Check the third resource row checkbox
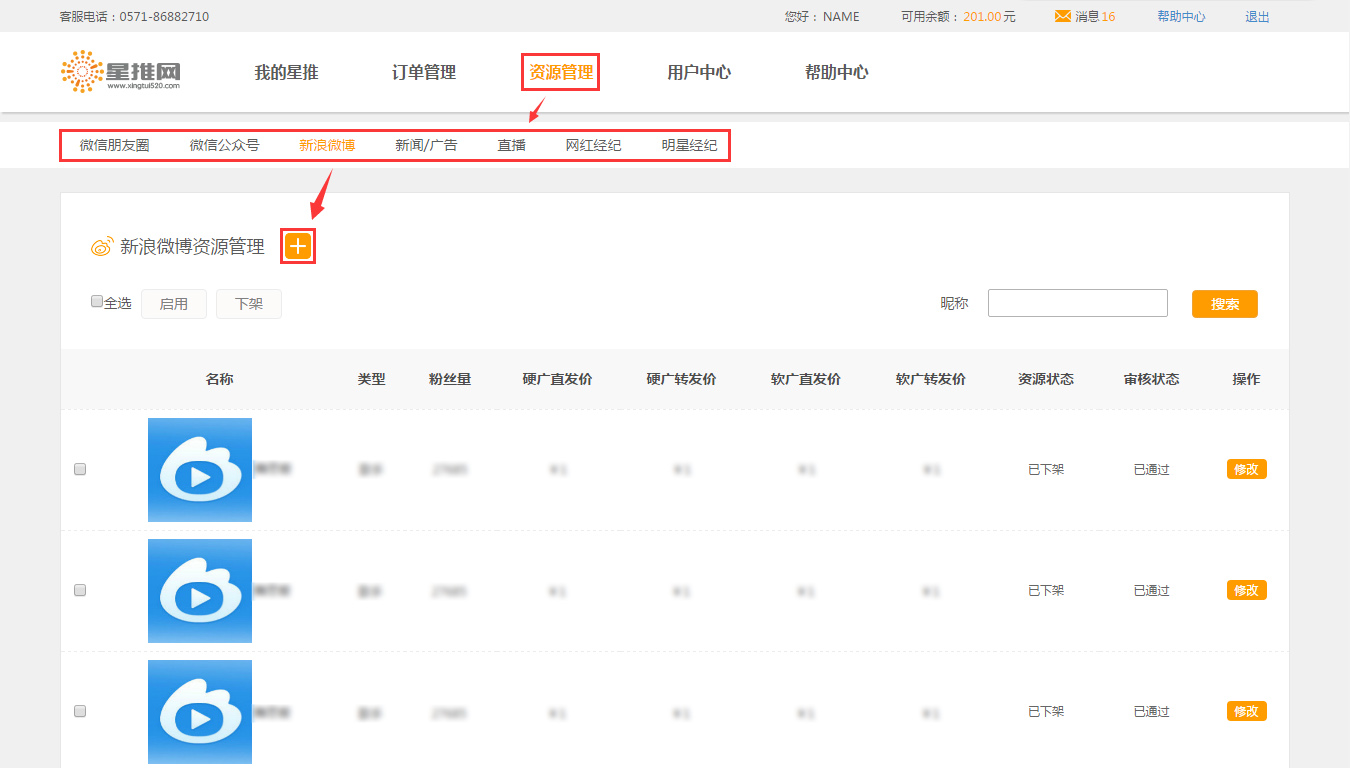 [80, 711]
